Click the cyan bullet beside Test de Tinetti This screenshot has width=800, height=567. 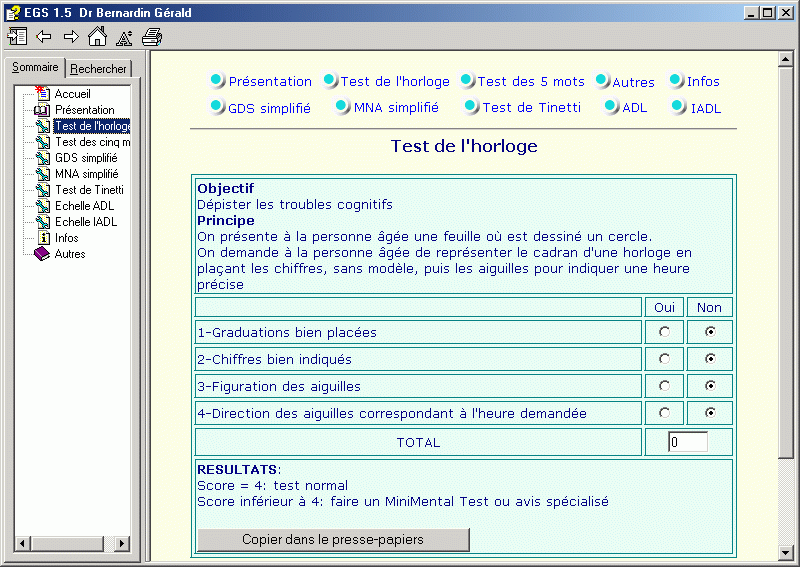470,106
